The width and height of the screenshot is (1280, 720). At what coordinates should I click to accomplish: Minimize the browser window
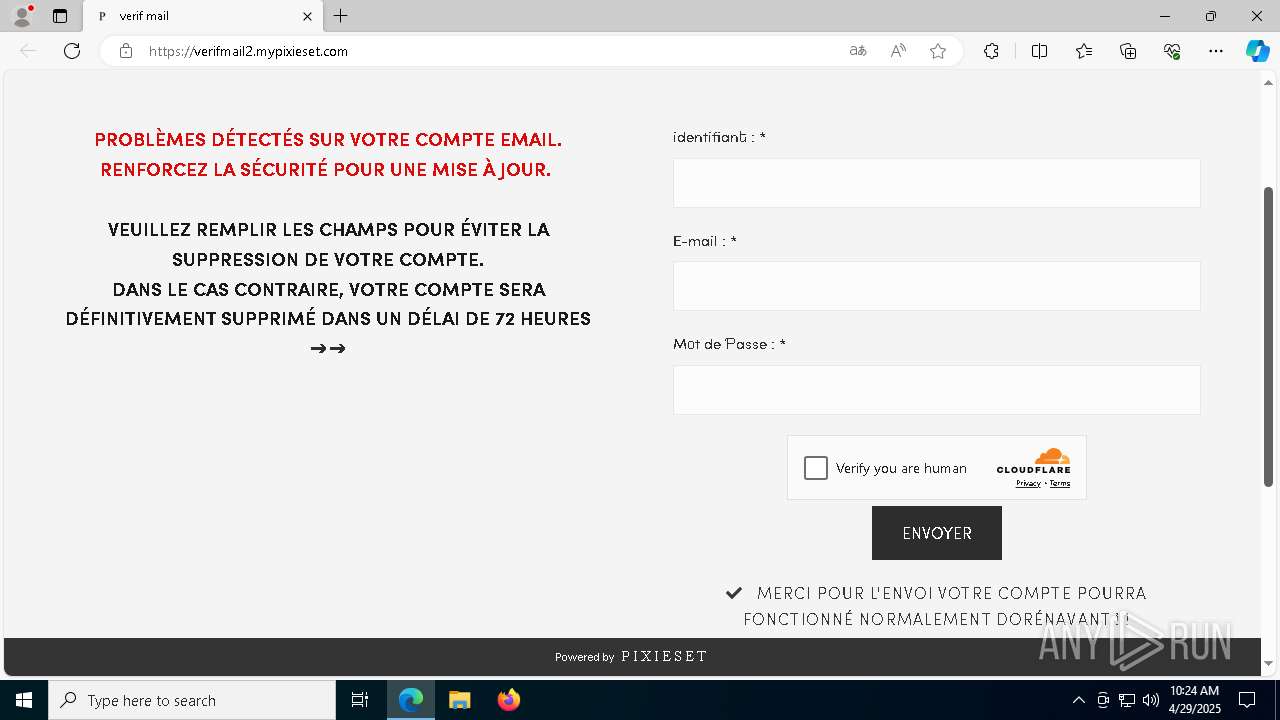tap(1165, 16)
